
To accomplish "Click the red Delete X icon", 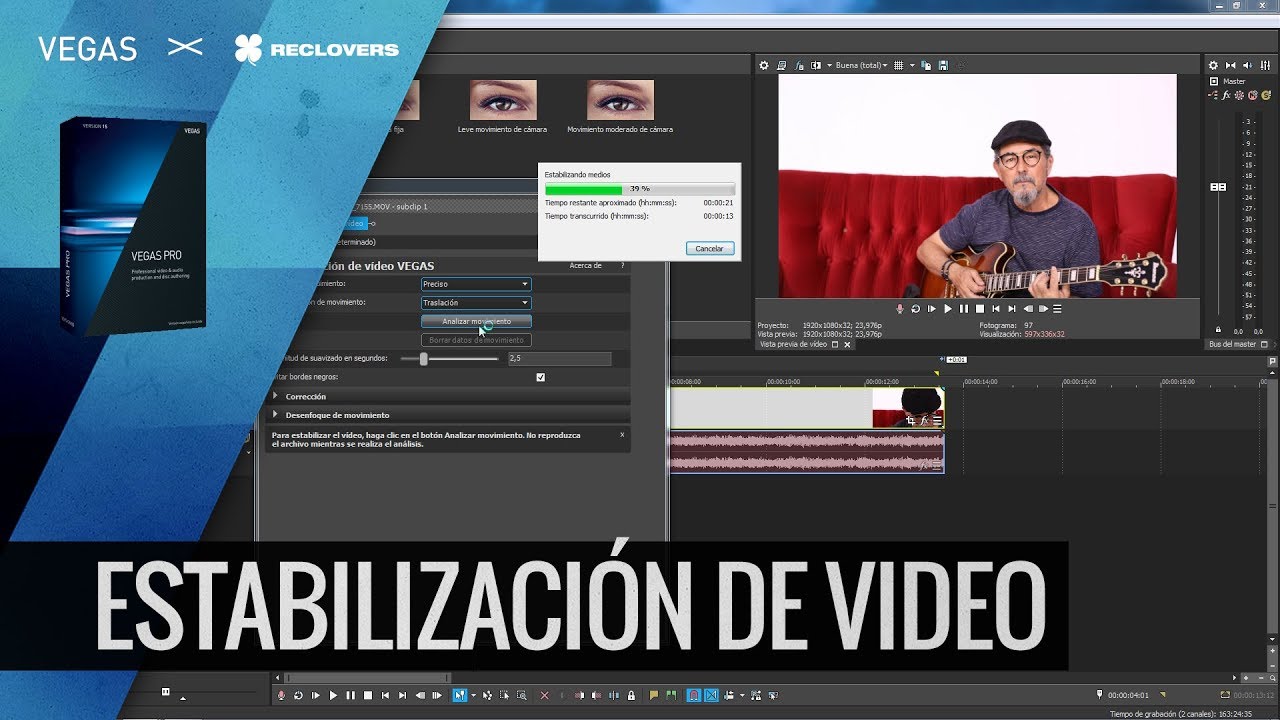I will (x=545, y=695).
